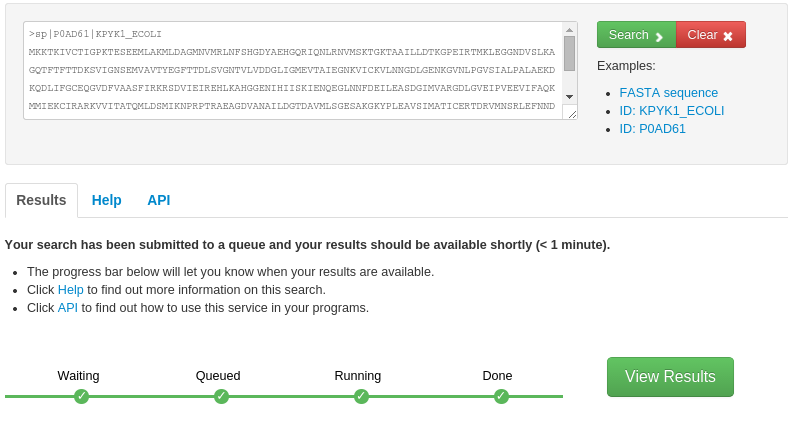Click the Waiting step checkmark icon
Viewport: 795px width, 430px height.
[81, 396]
